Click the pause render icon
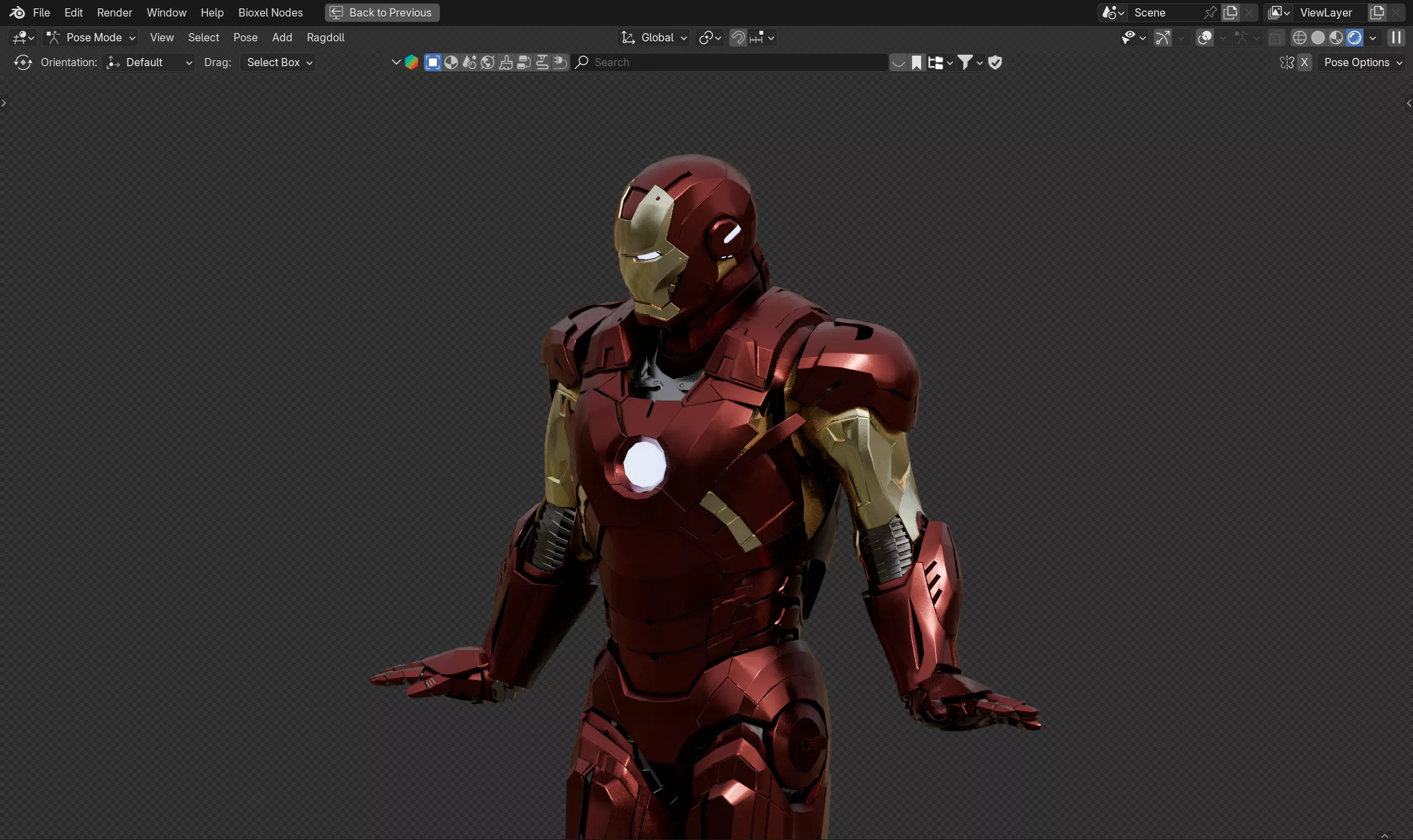This screenshot has height=840, width=1413. click(x=1396, y=38)
